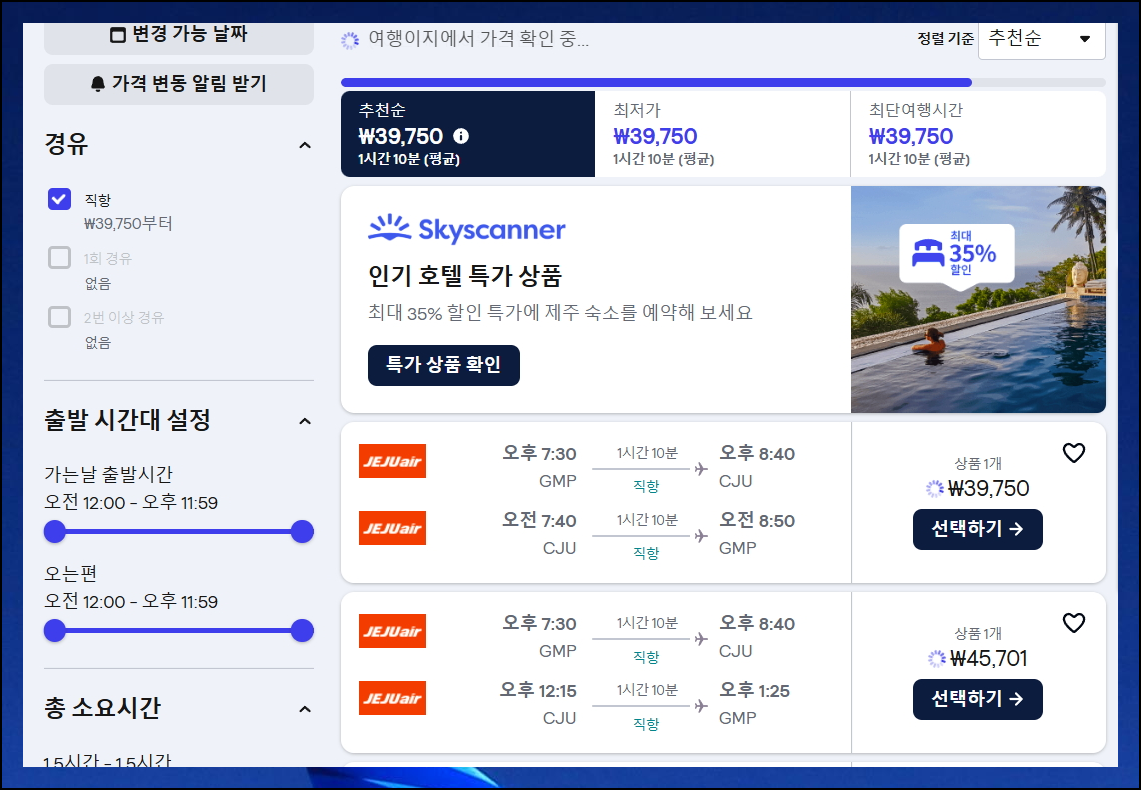The width and height of the screenshot is (1141, 790).
Task: Click plane icon on the 오전 7:40 CJU-GMP route
Action: (x=701, y=536)
